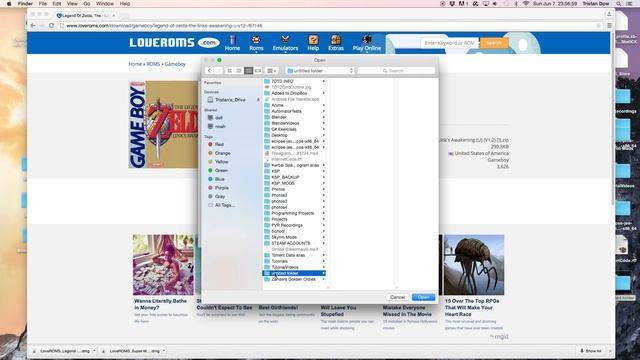Click the orange Search button on LoveROMs
This screenshot has height=360, width=640.
tap(493, 43)
